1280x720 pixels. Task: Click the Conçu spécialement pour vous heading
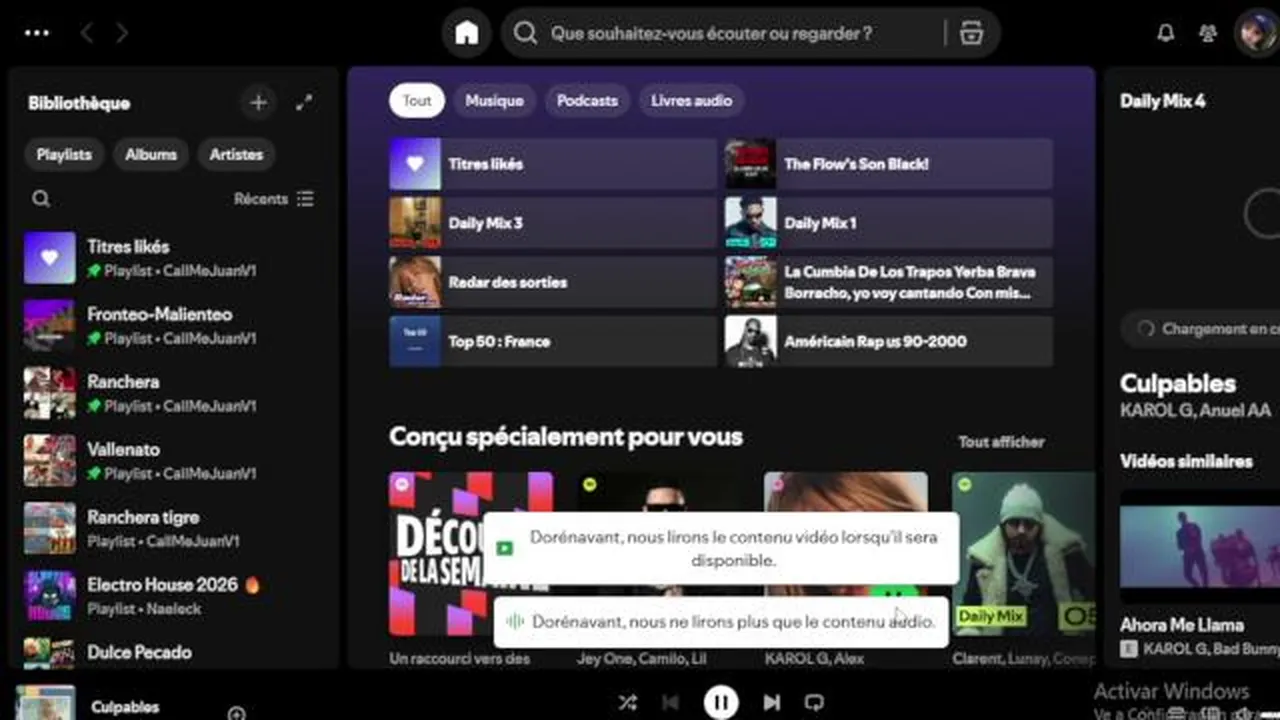pos(566,437)
